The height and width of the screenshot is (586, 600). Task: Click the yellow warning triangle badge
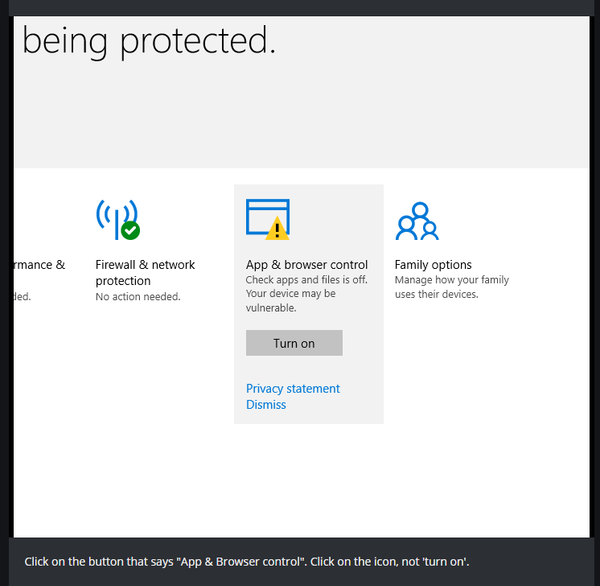278,230
